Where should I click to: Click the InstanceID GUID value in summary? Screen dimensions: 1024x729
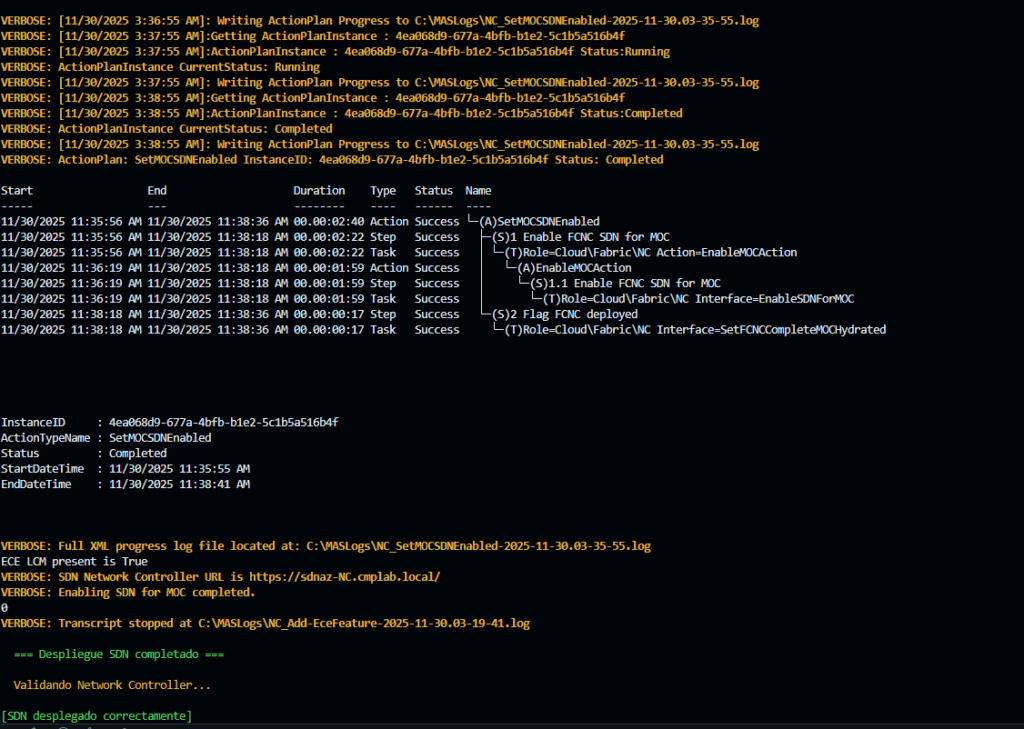(x=223, y=423)
